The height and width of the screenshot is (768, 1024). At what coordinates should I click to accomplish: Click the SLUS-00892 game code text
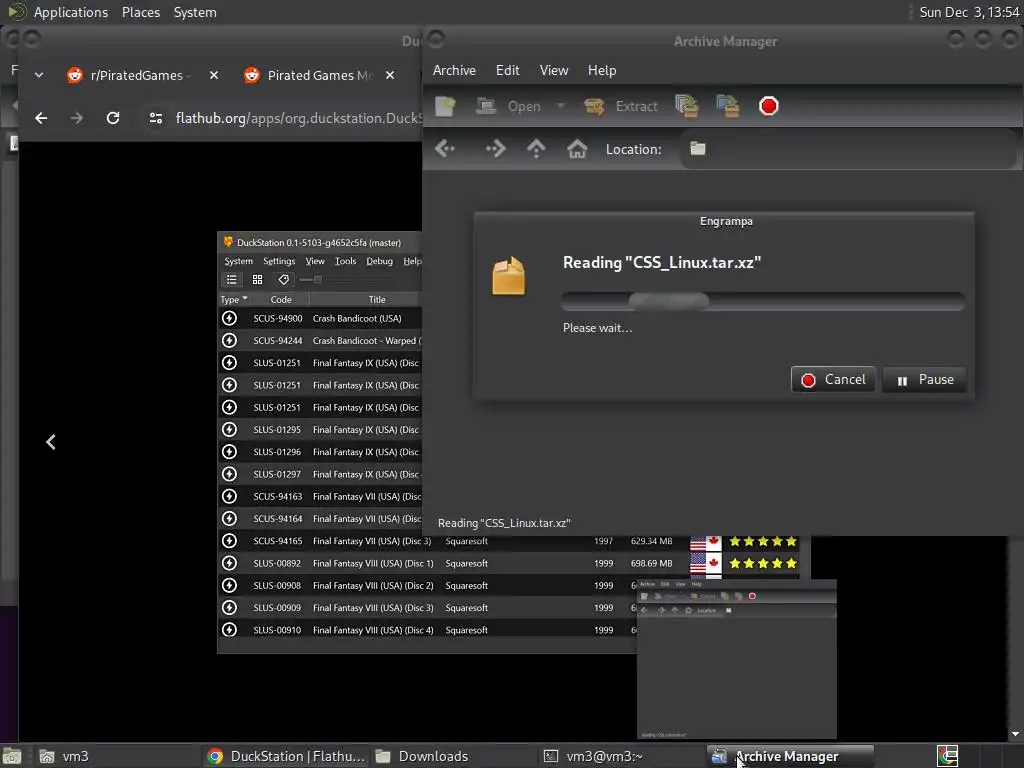pos(277,563)
